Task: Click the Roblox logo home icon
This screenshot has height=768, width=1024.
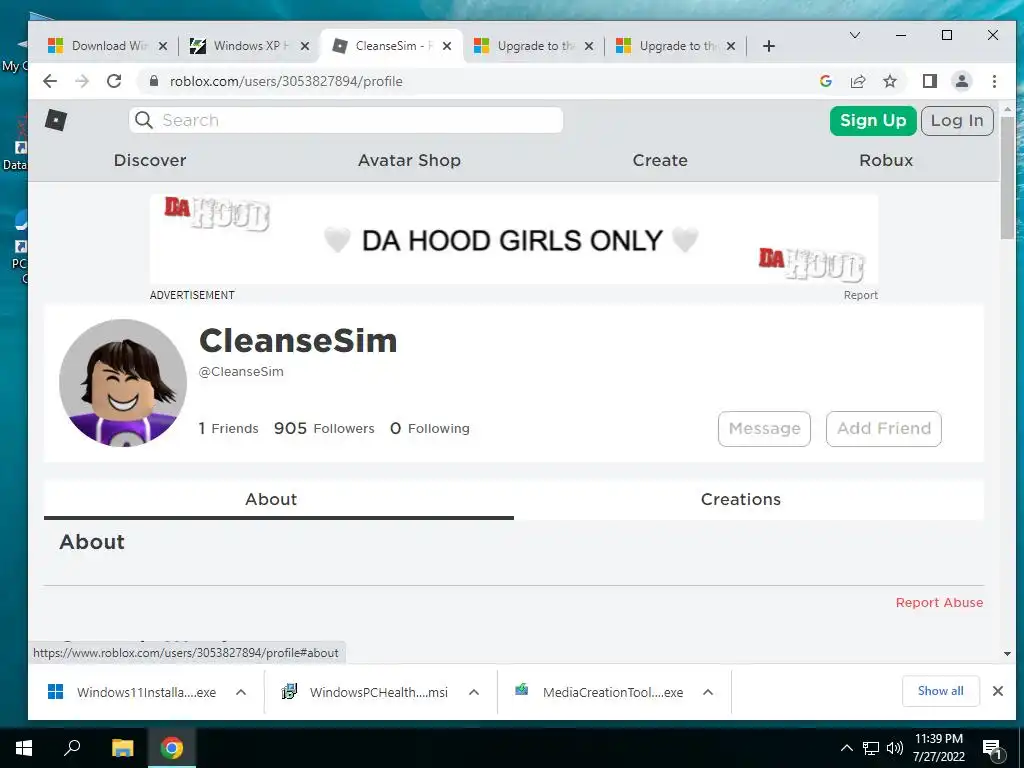Action: coord(56,120)
